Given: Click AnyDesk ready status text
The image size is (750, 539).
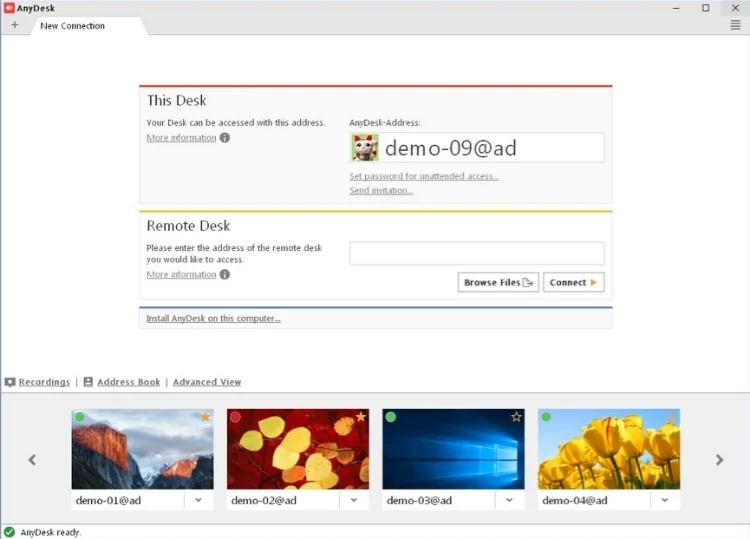Looking at the screenshot, I should click(51, 532).
